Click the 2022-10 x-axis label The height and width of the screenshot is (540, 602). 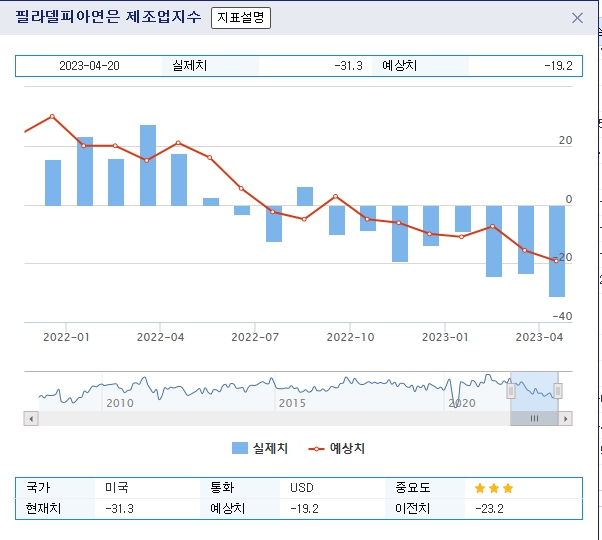[x=350, y=337]
